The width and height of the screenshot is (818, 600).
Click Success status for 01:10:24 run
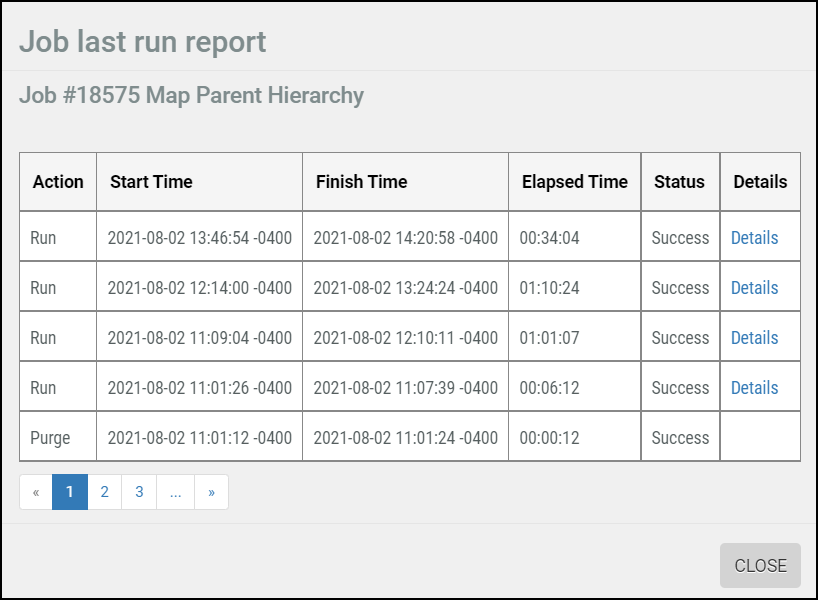pos(680,288)
